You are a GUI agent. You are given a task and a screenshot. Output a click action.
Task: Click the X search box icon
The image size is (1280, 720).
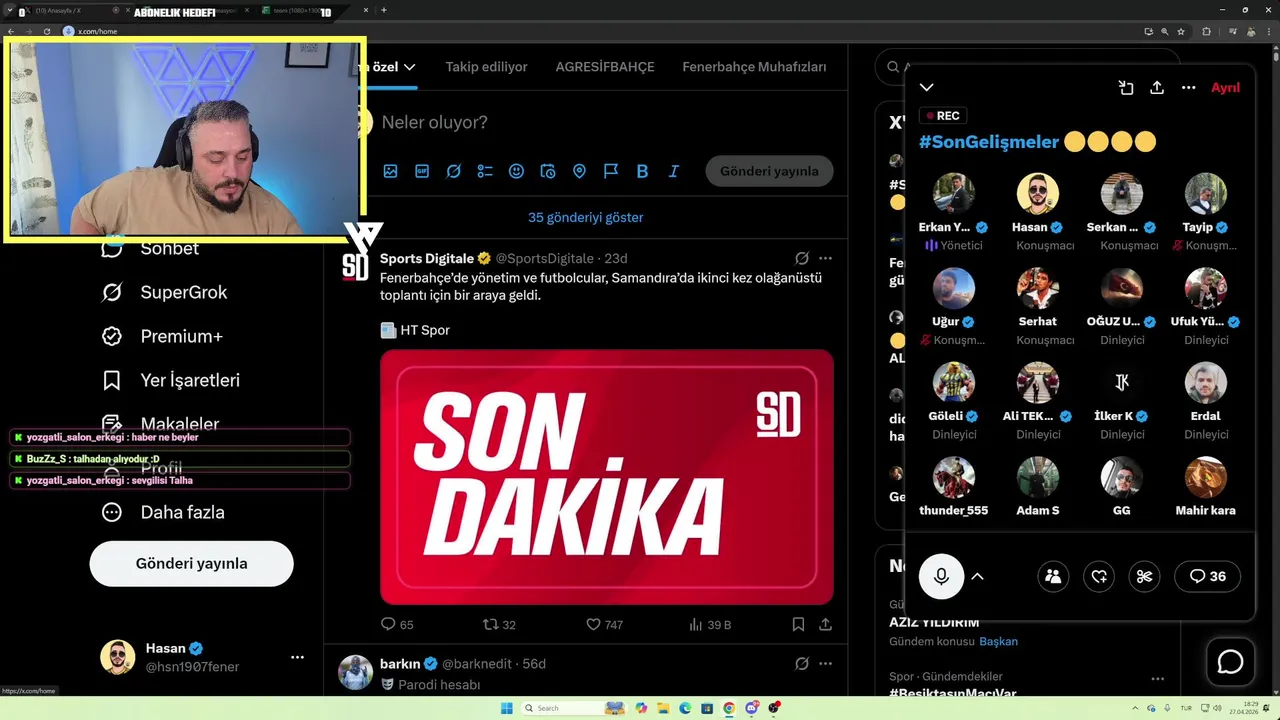[892, 67]
